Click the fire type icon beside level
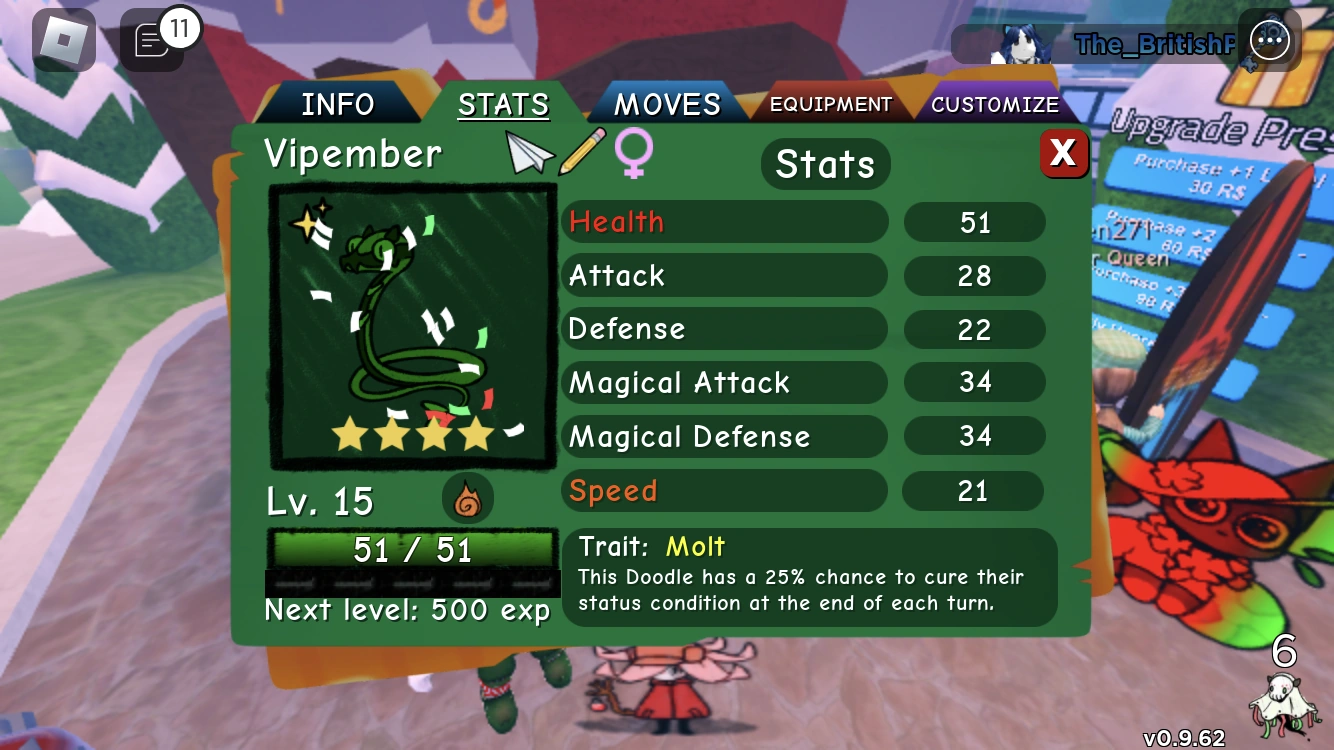This screenshot has height=750, width=1334. [x=467, y=499]
